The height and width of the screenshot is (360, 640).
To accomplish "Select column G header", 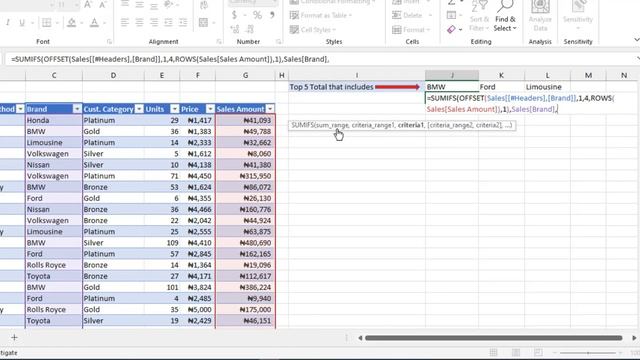I will [245, 76].
